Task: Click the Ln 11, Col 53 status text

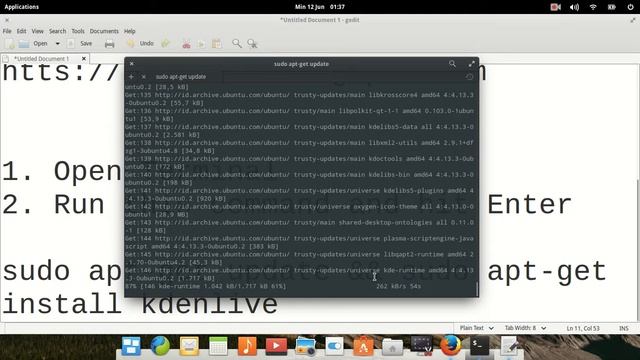Action: pos(583,328)
